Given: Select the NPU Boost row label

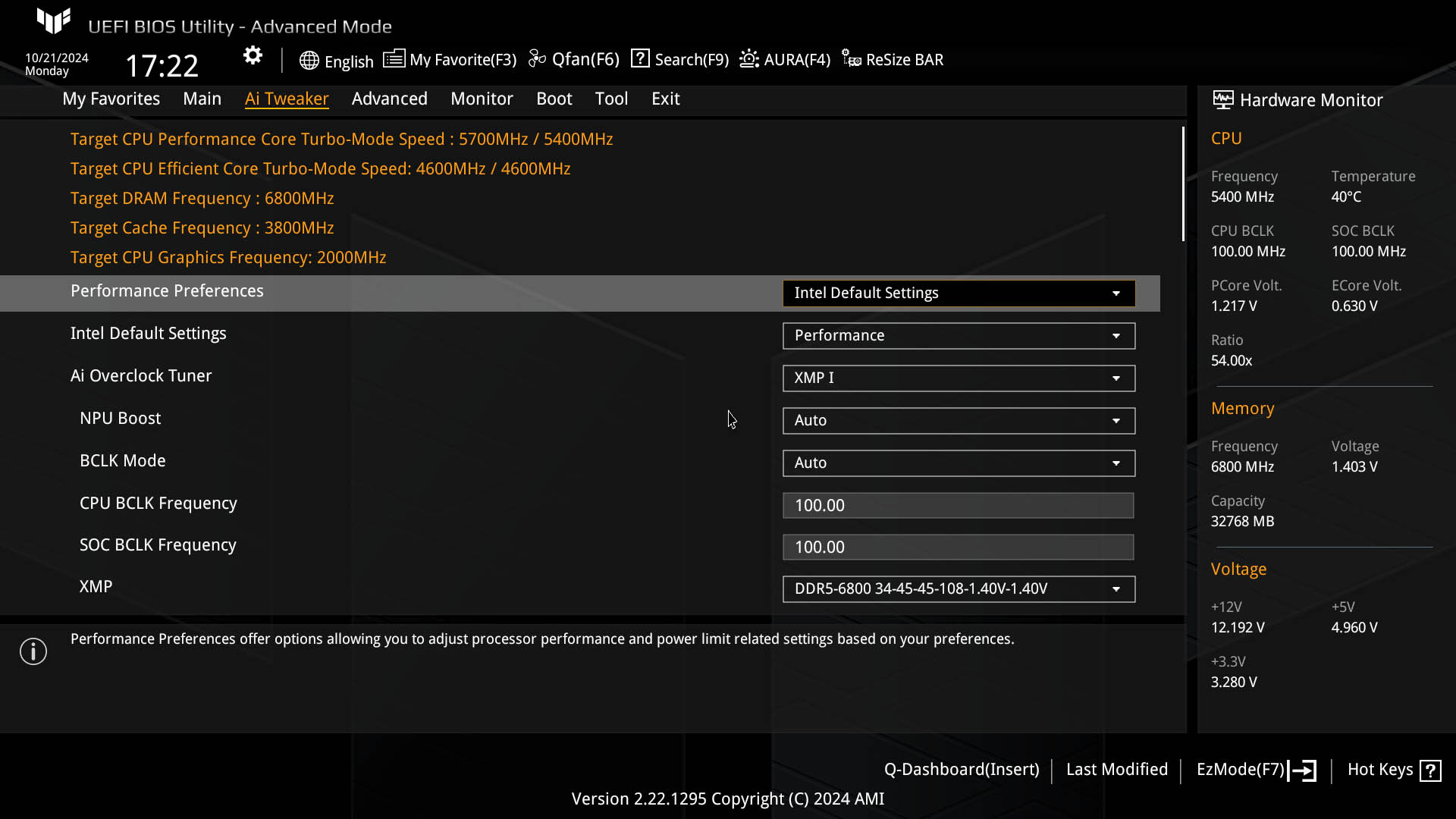Looking at the screenshot, I should coord(121,419).
